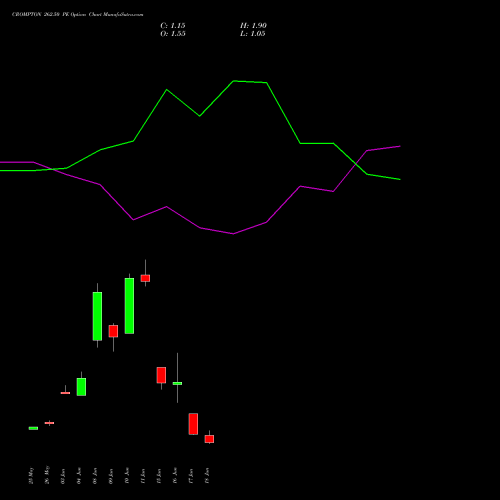Select the tiny red candle above 26 May
This screenshot has height=500, width=500.
point(49,423)
